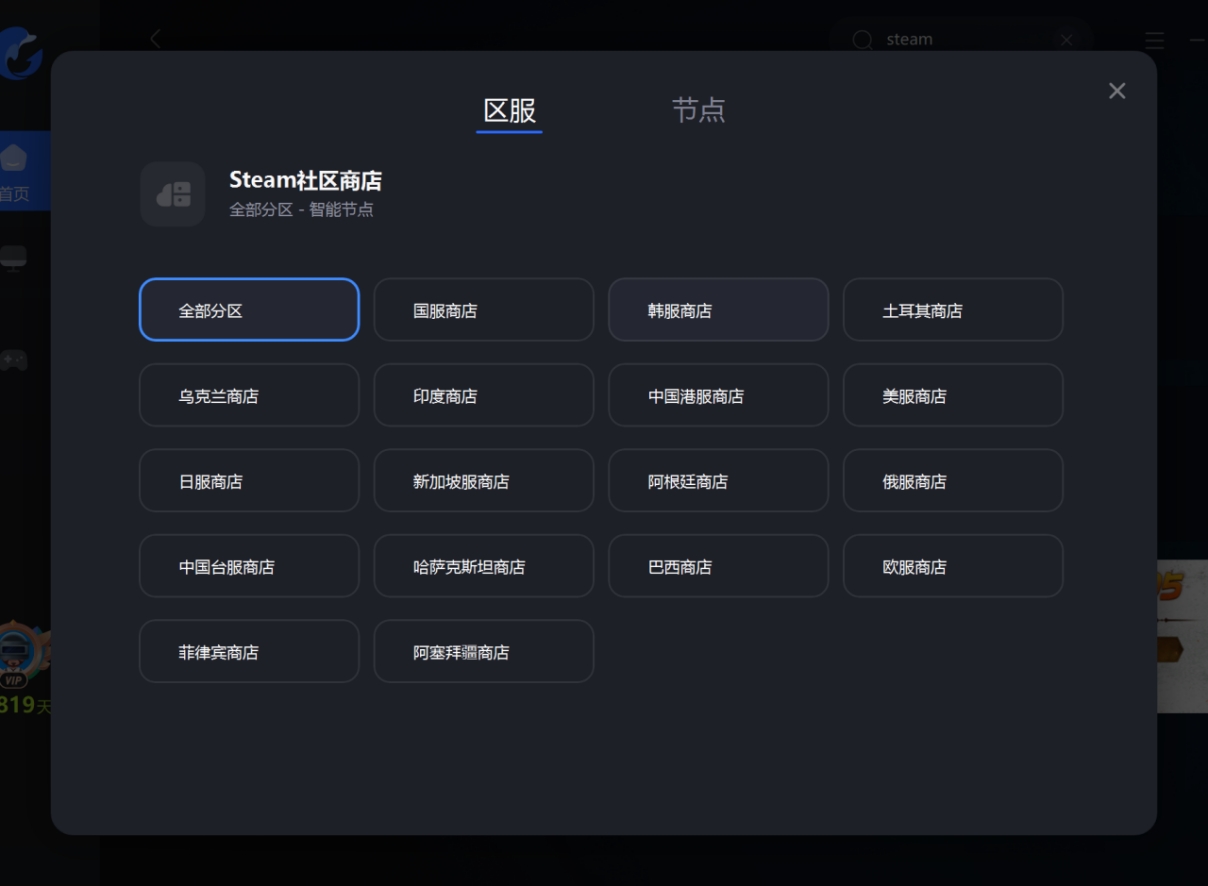Click the back arrow at the top
This screenshot has height=886, width=1208.
pyautogui.click(x=155, y=38)
